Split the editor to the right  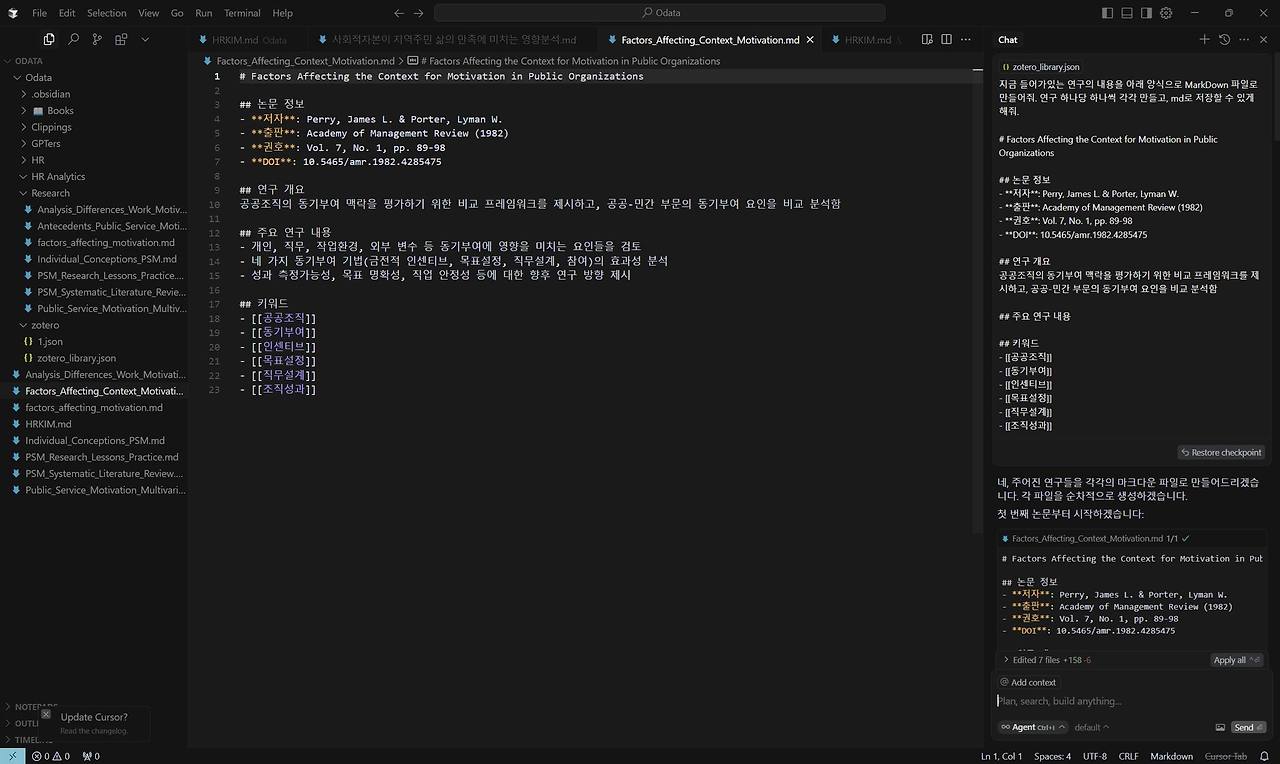pyautogui.click(x=946, y=39)
